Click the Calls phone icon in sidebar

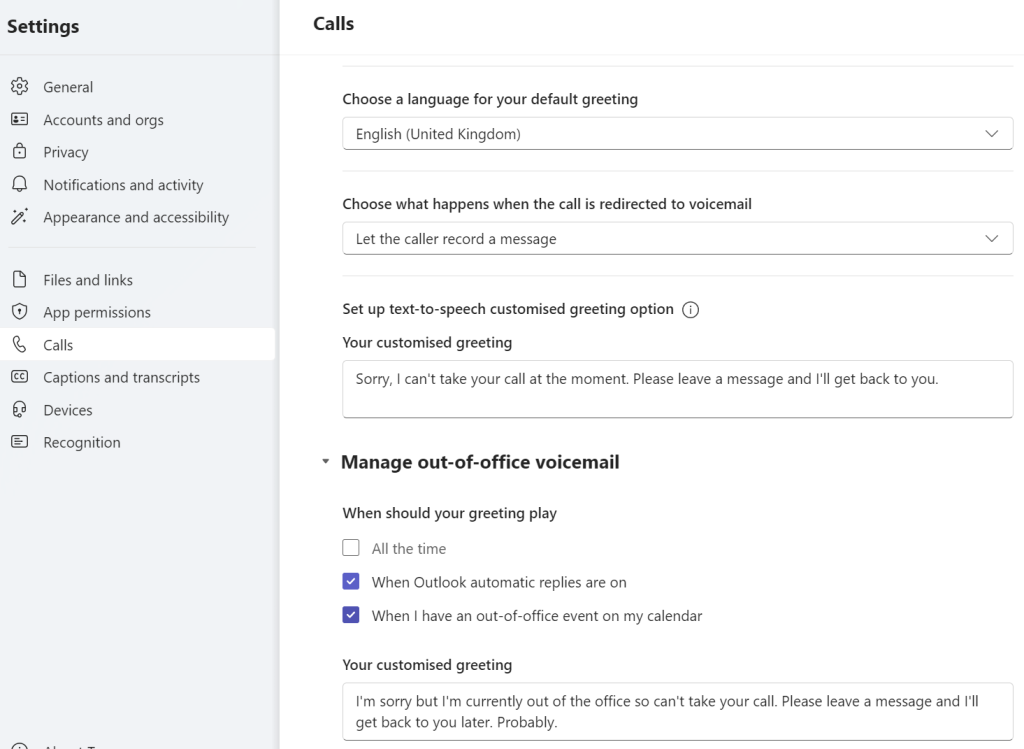pos(20,344)
